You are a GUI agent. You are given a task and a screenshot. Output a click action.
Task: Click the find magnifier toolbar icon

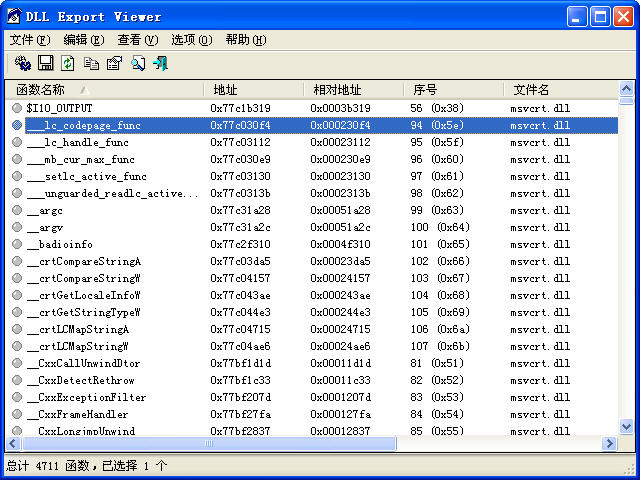[x=138, y=64]
